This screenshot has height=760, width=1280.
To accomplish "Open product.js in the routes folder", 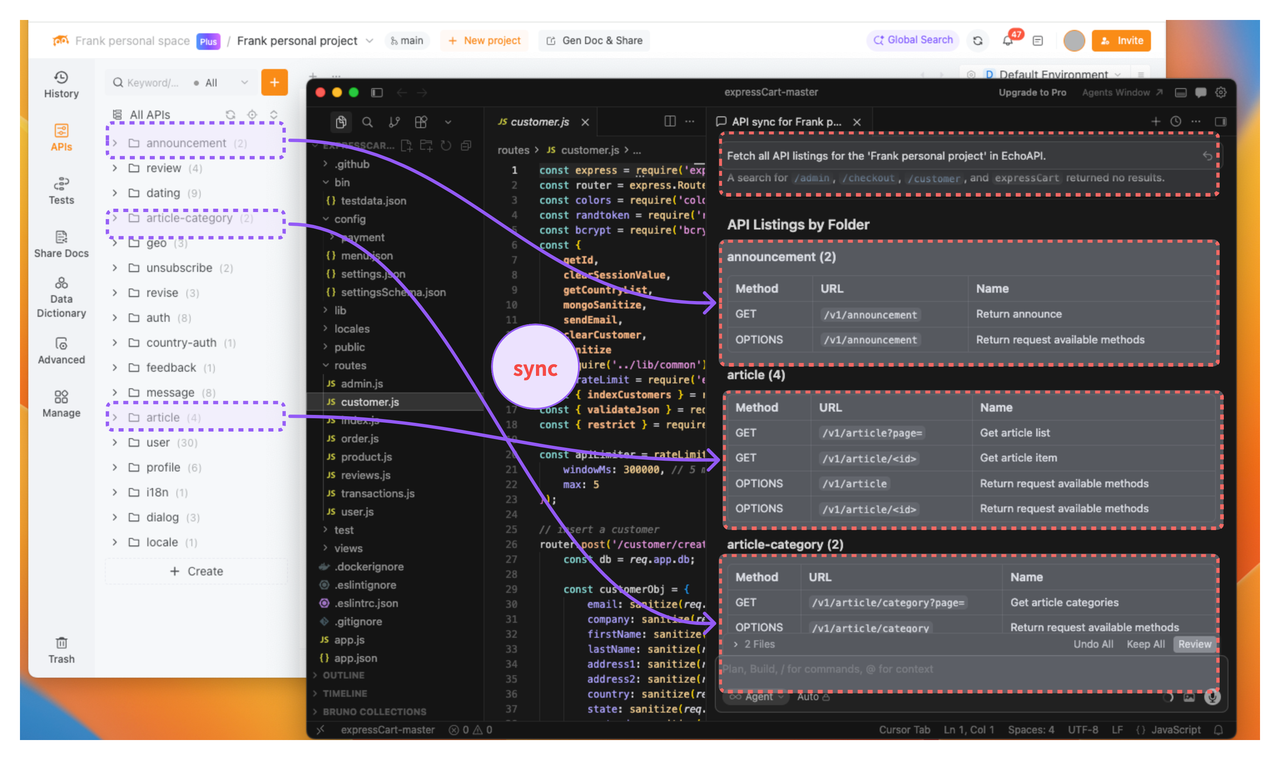I will point(366,457).
